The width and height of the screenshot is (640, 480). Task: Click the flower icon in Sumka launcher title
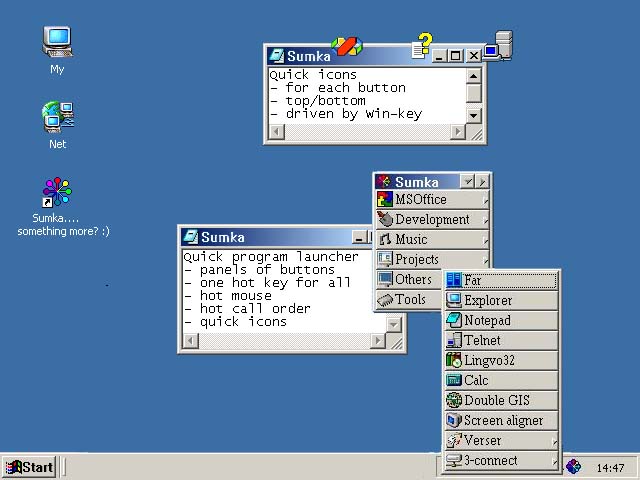[x=383, y=182]
